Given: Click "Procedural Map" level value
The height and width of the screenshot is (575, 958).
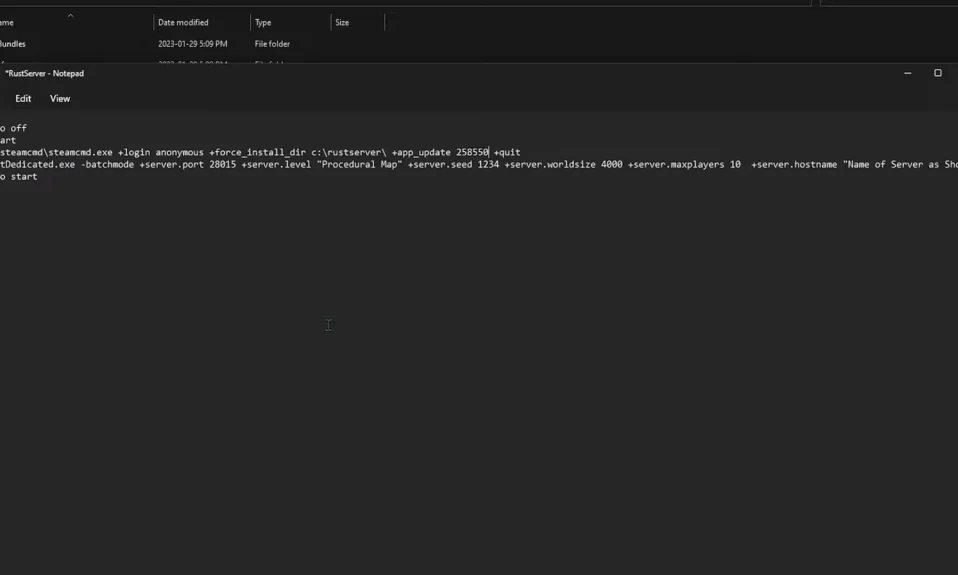Looking at the screenshot, I should [x=359, y=164].
